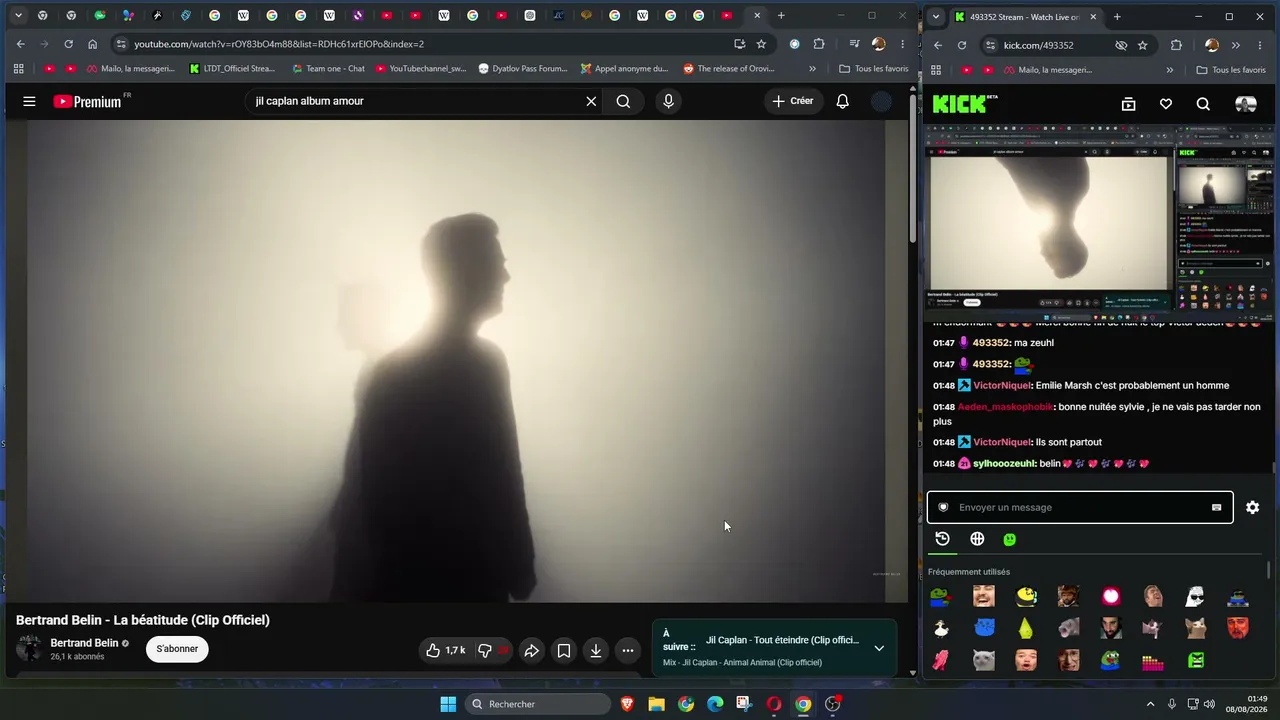Image resolution: width=1280 pixels, height=720 pixels.
Task: Open more actions for the video
Action: [628, 651]
